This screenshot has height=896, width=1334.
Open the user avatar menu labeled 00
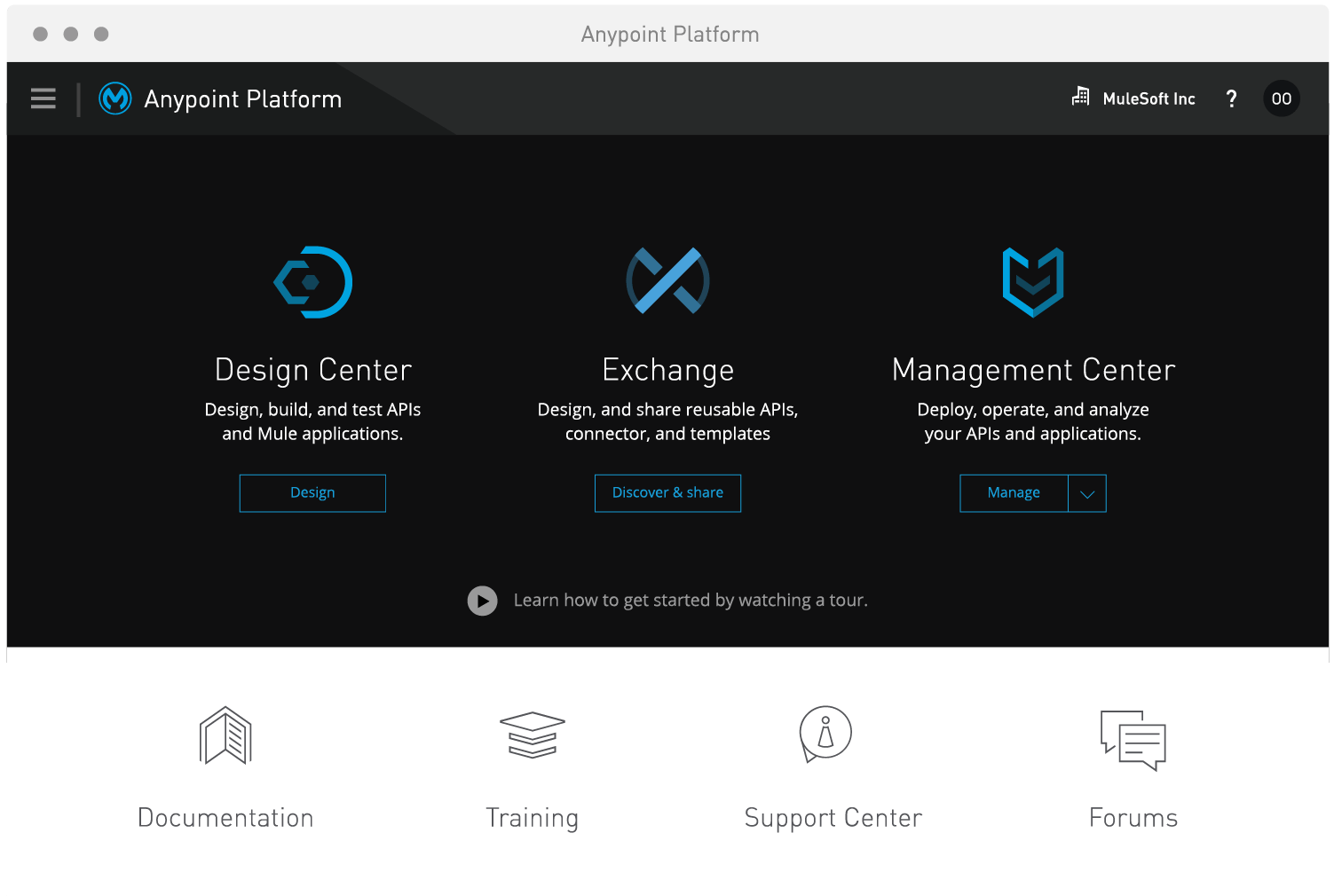click(1281, 98)
